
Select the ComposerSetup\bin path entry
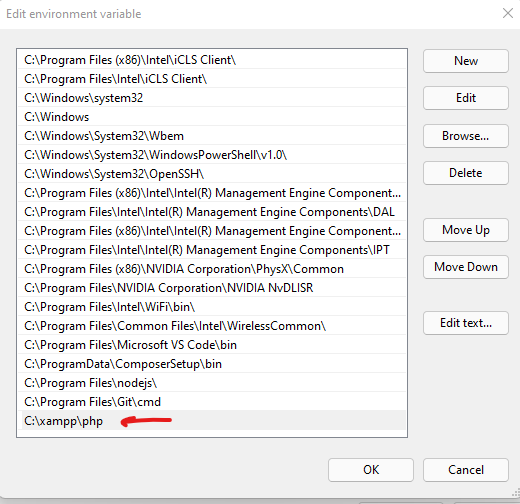pyautogui.click(x=212, y=364)
